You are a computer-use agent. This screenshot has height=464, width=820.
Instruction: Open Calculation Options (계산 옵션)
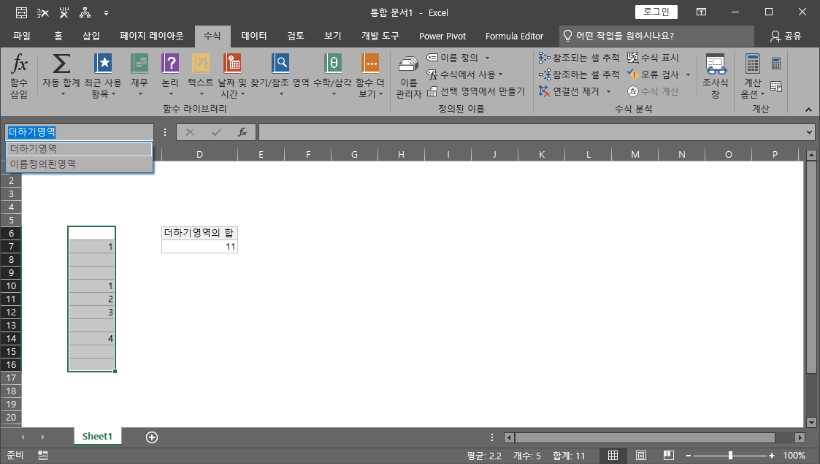[x=753, y=76]
